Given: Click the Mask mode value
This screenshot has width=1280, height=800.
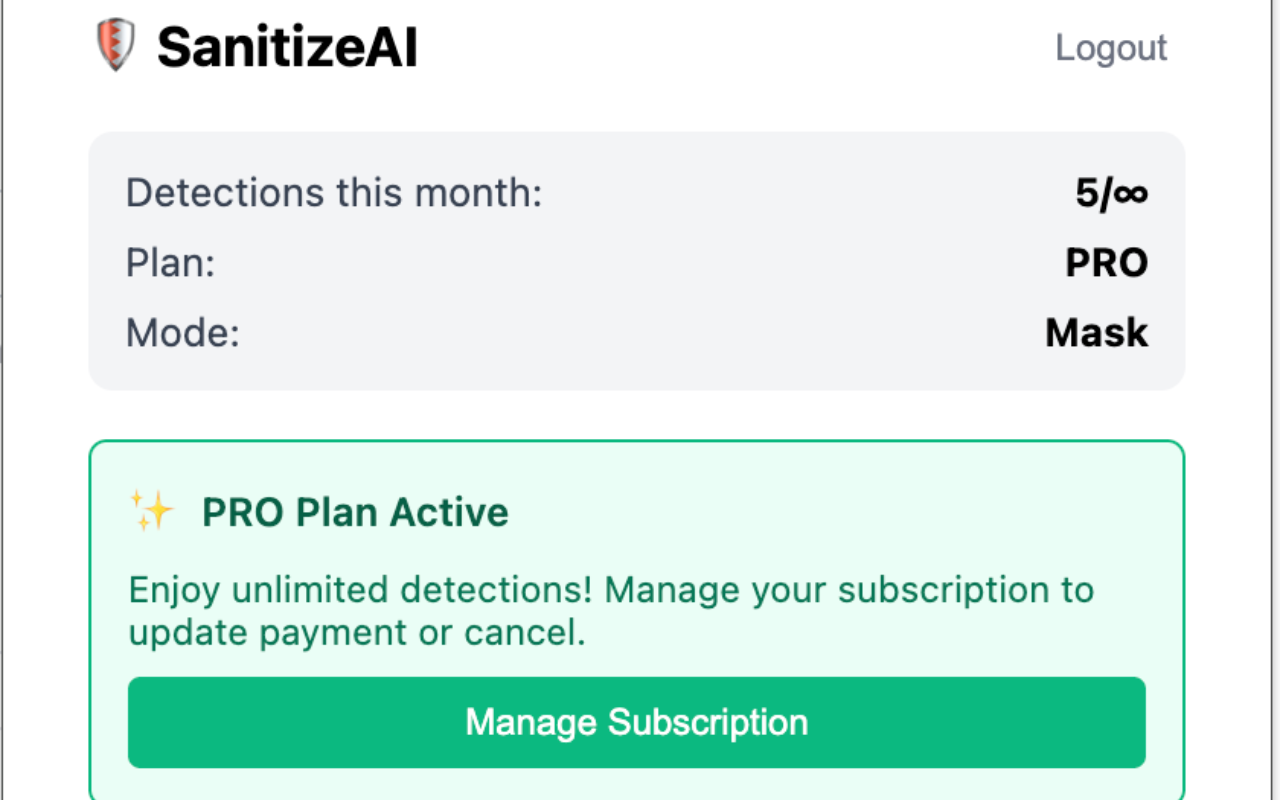Looking at the screenshot, I should 1096,332.
